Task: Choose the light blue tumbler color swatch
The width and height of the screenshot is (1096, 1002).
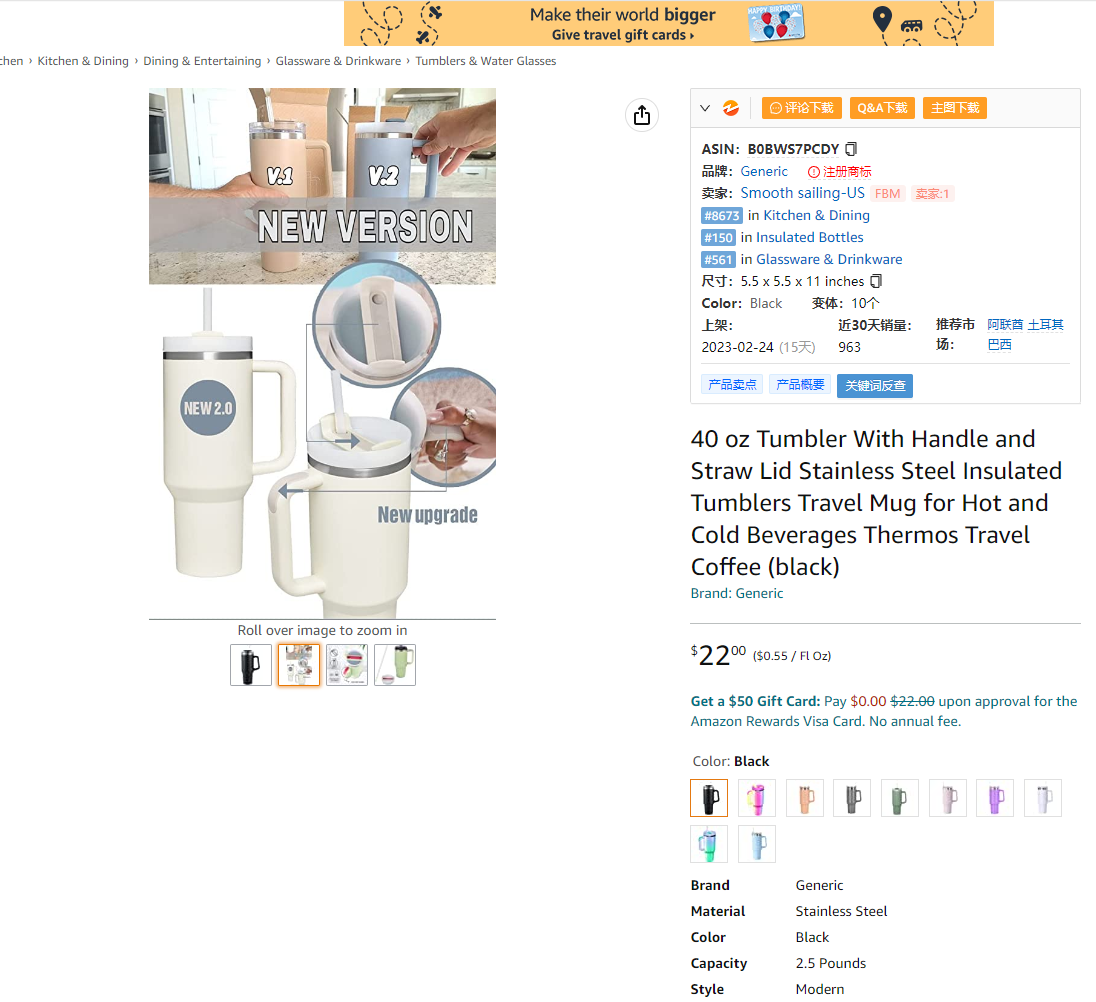Action: click(x=756, y=844)
